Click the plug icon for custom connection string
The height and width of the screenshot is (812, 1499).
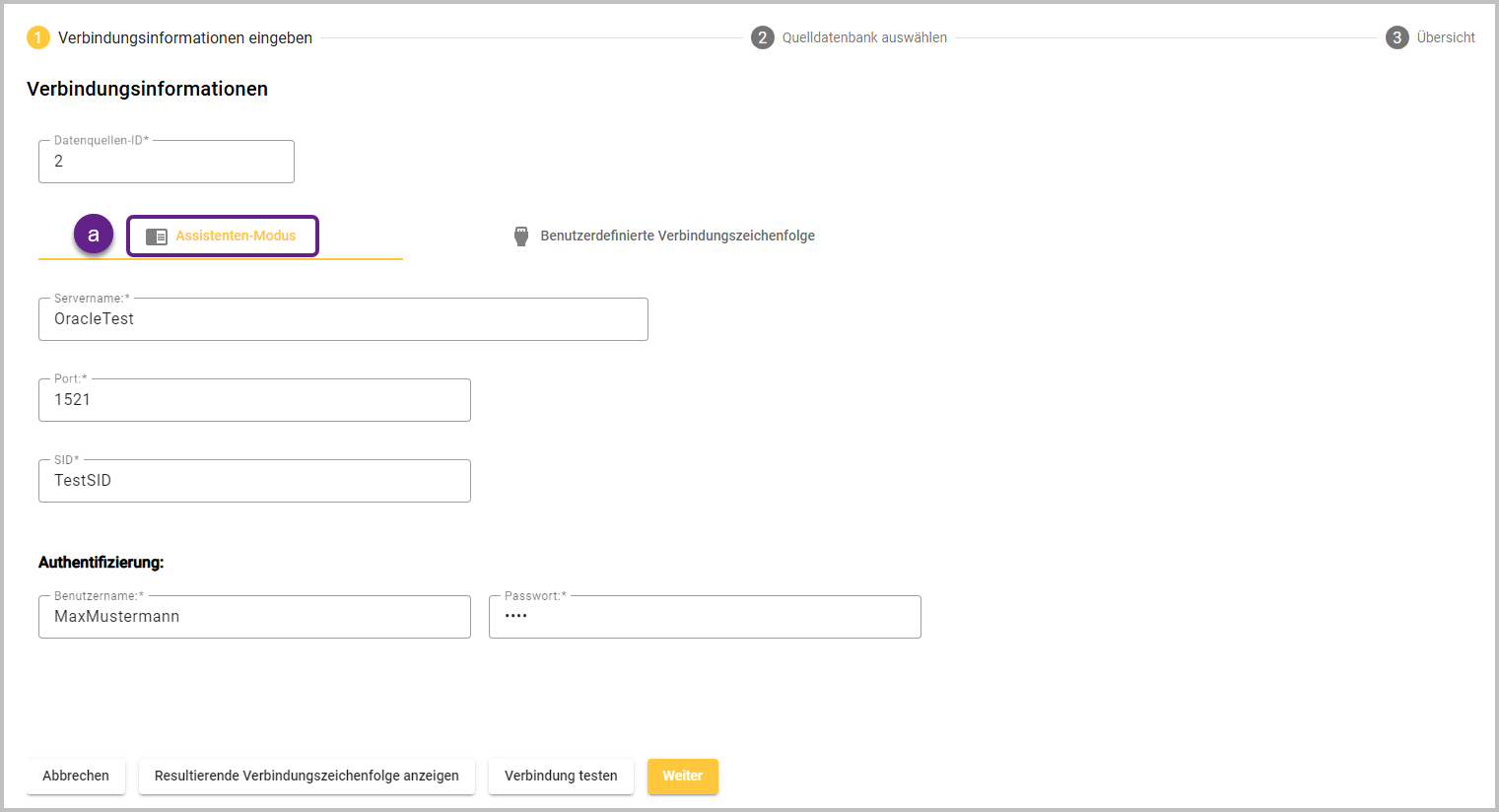pyautogui.click(x=521, y=237)
